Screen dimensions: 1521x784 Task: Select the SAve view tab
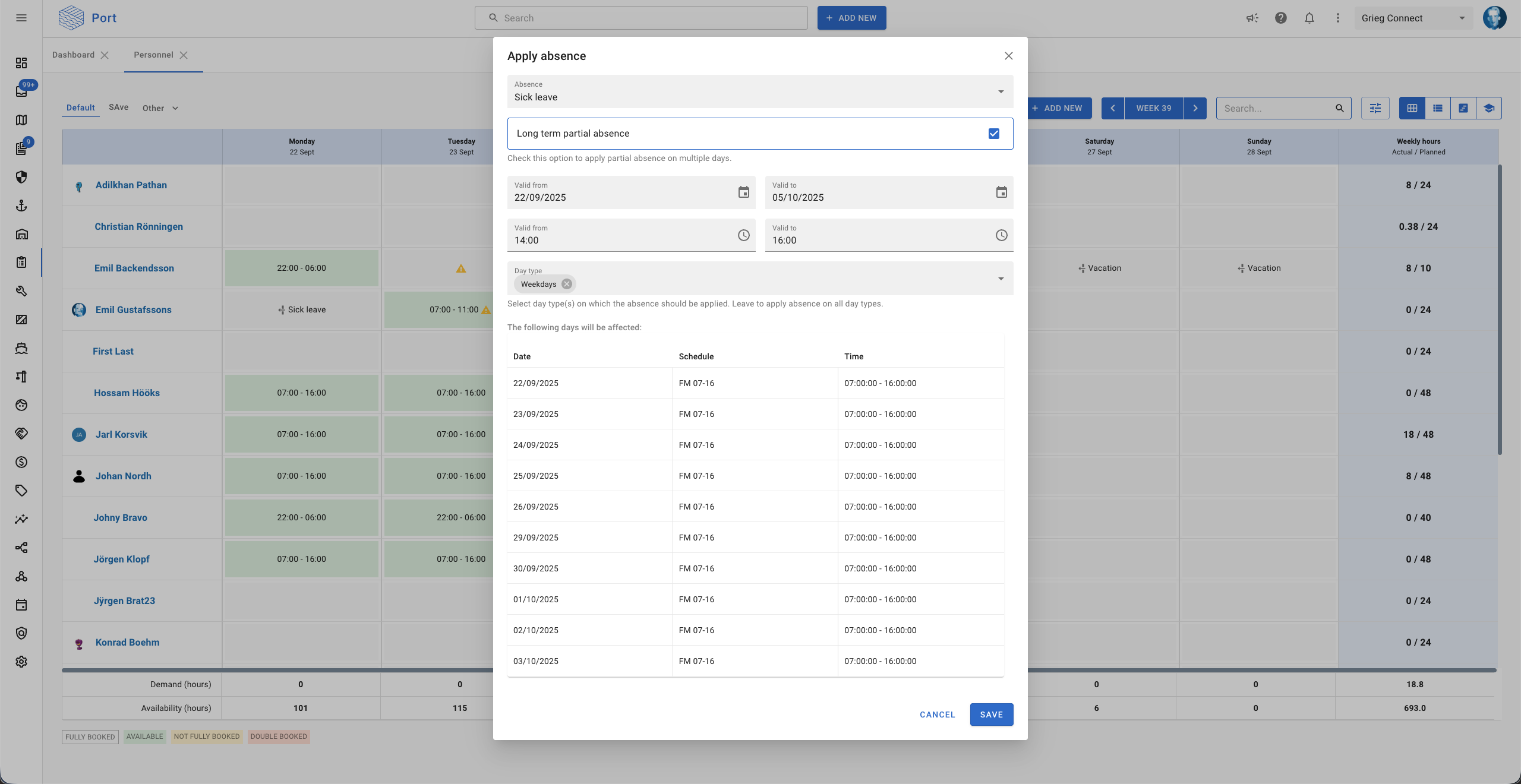pyautogui.click(x=118, y=108)
